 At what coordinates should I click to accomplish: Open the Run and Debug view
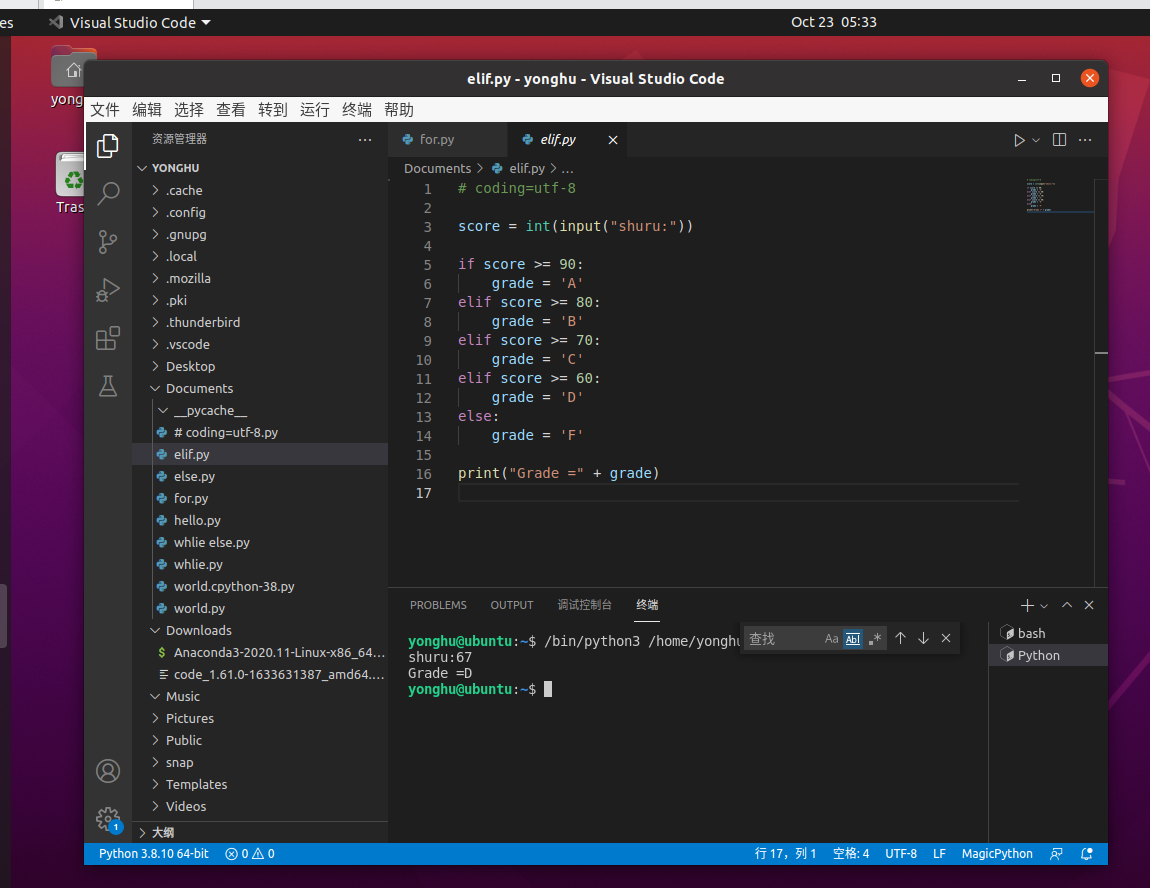click(x=108, y=290)
